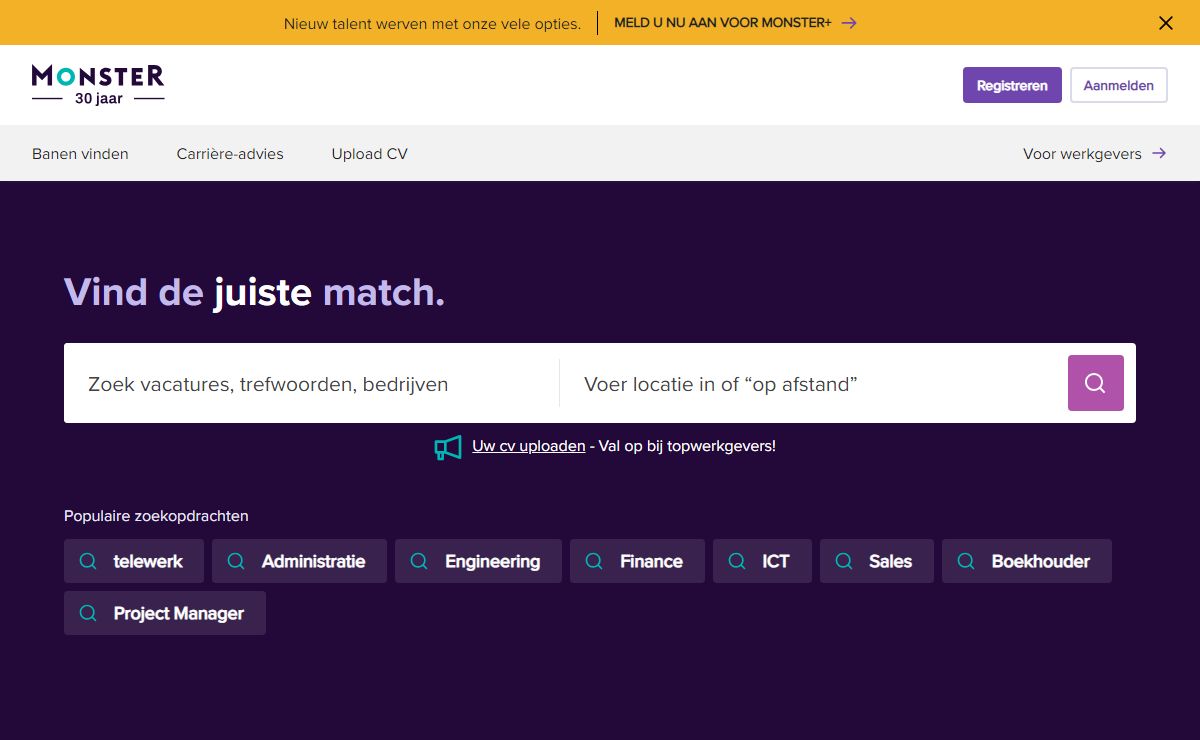The image size is (1200, 740).
Task: Open the Carrière-advies menu
Action: [x=230, y=154]
